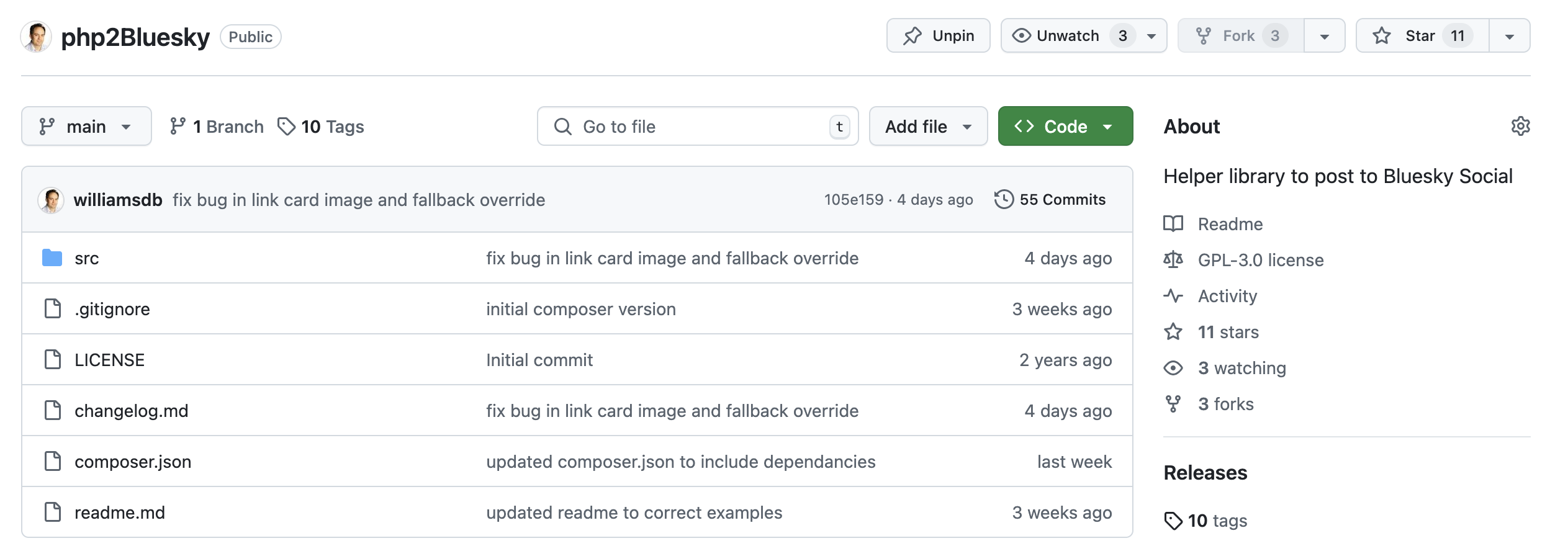Open the changelog.md file
The width and height of the screenshot is (1568, 546).
131,411
